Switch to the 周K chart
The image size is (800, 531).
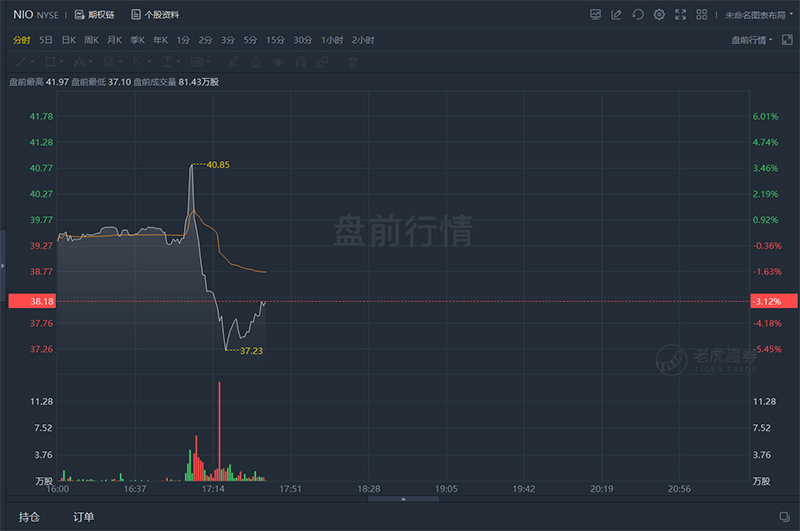92,40
